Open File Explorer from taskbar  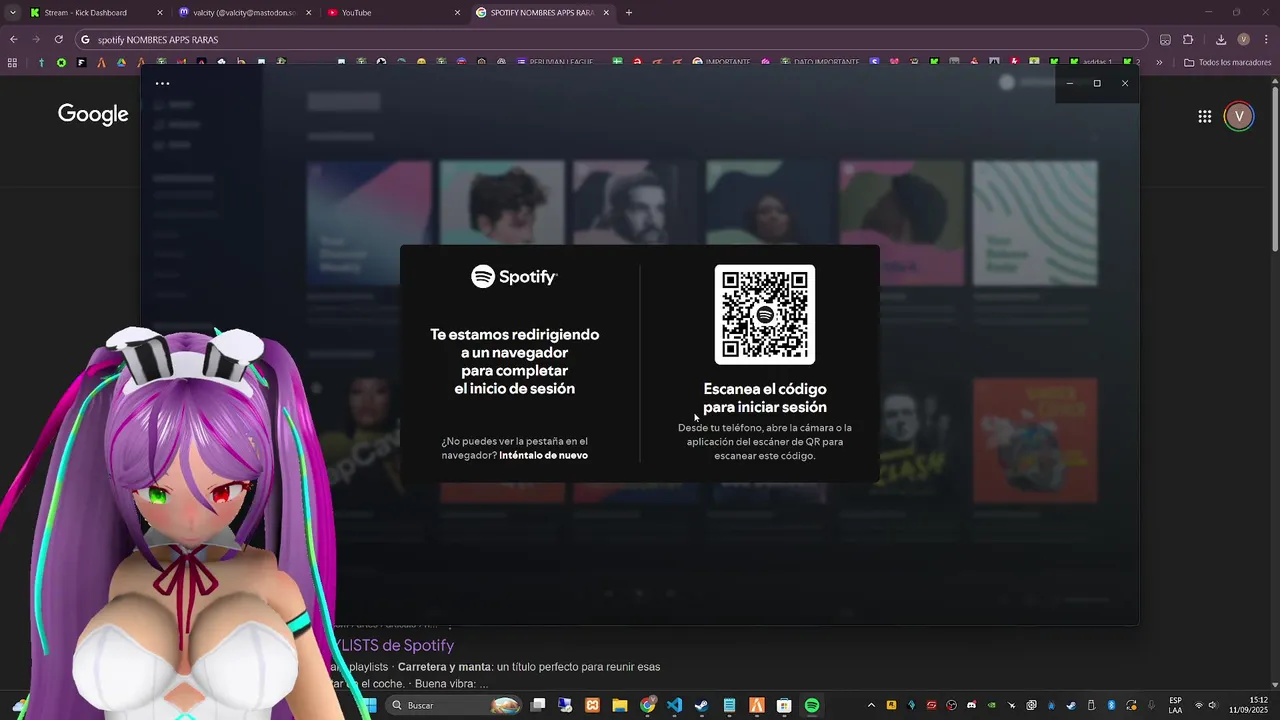click(619, 706)
